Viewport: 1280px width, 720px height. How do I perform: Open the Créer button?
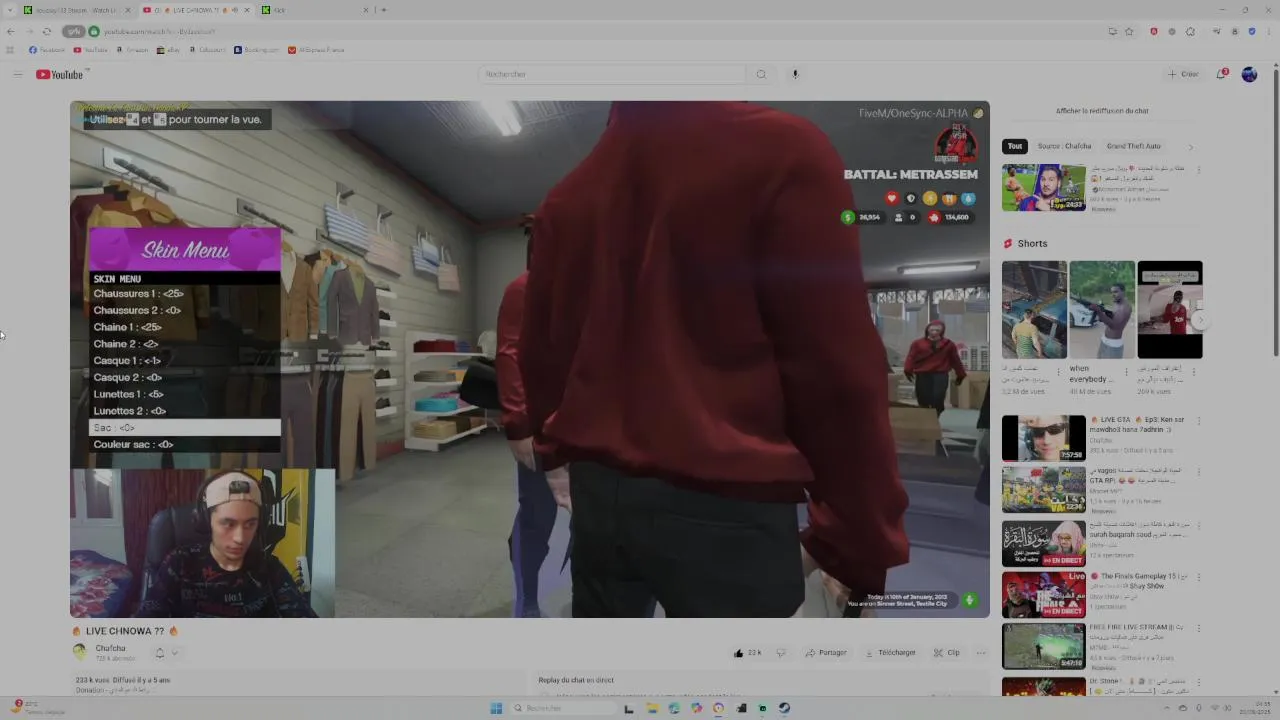click(1183, 74)
